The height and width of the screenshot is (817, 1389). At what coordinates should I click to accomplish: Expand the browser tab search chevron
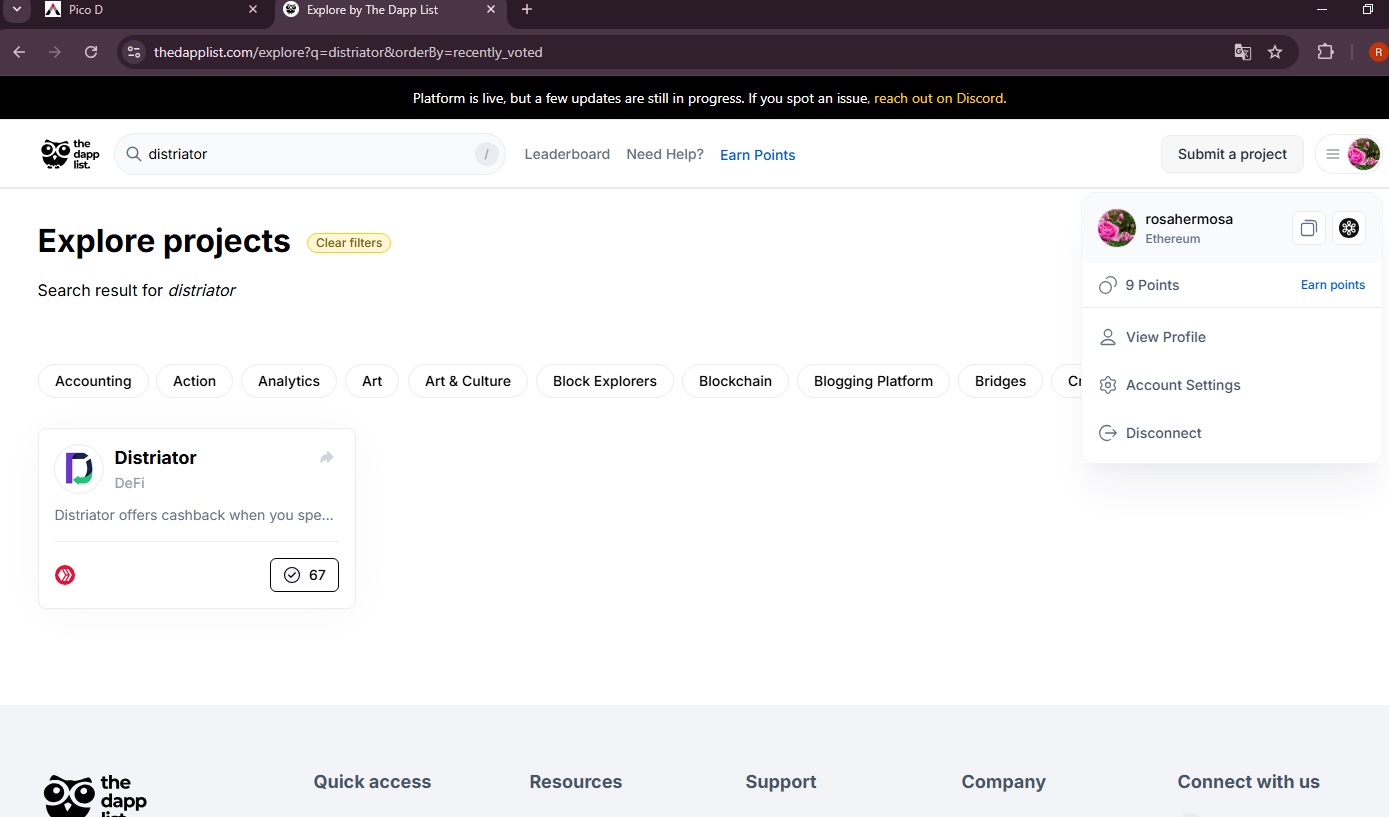16,10
